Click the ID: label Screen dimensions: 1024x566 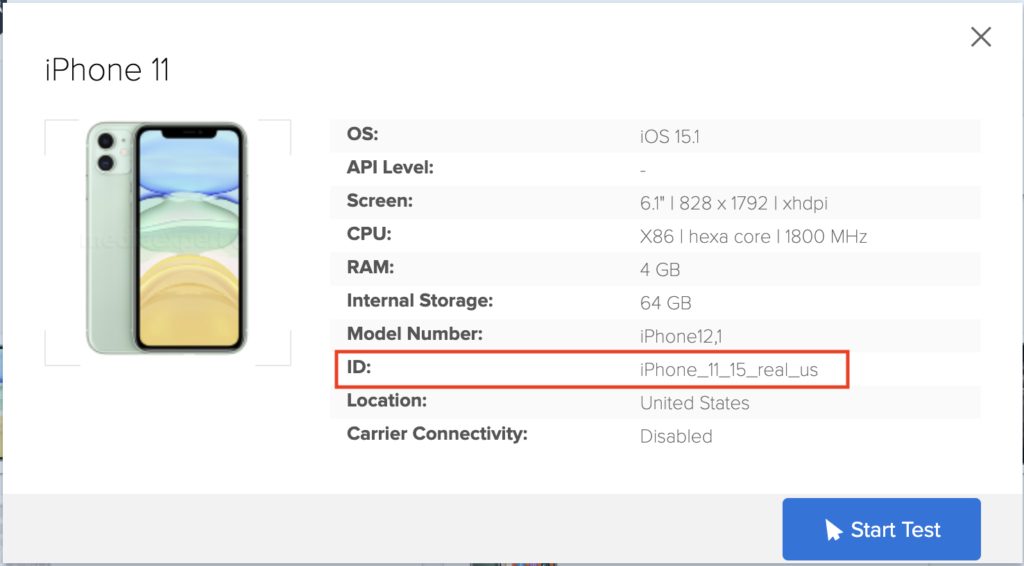[359, 367]
